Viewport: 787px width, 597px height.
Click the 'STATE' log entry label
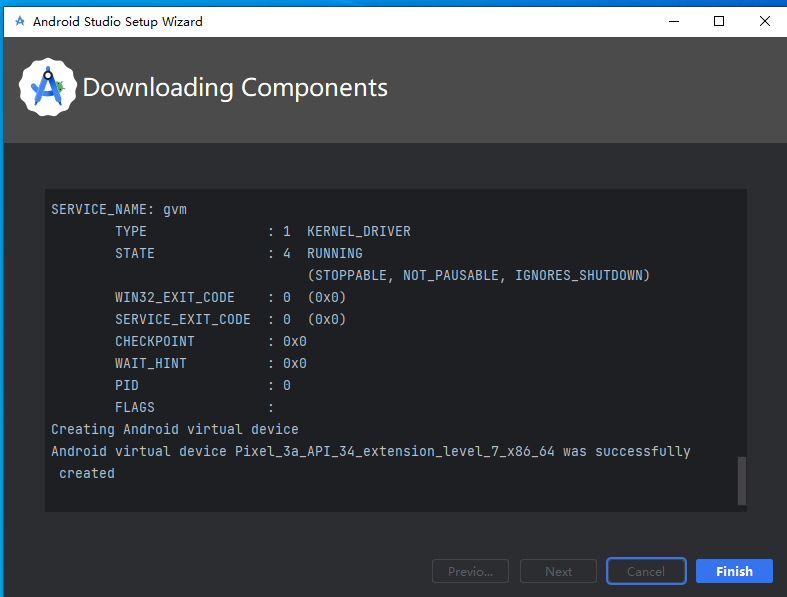point(135,253)
